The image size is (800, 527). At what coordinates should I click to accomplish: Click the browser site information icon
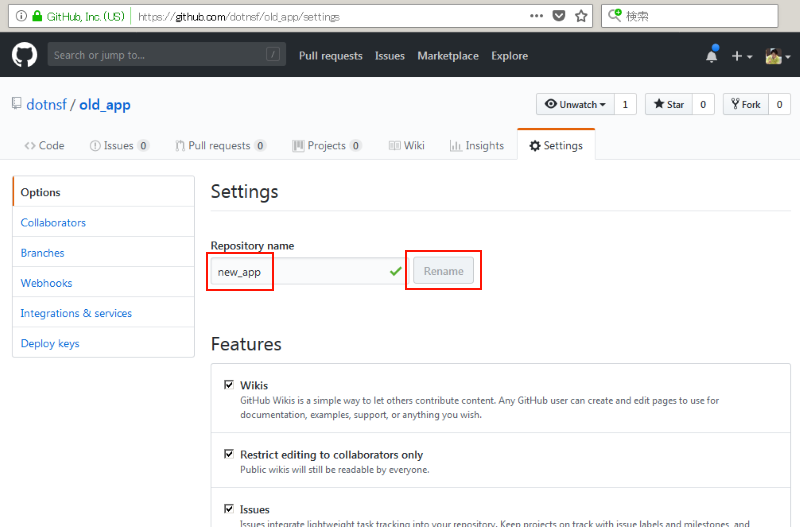pos(21,16)
